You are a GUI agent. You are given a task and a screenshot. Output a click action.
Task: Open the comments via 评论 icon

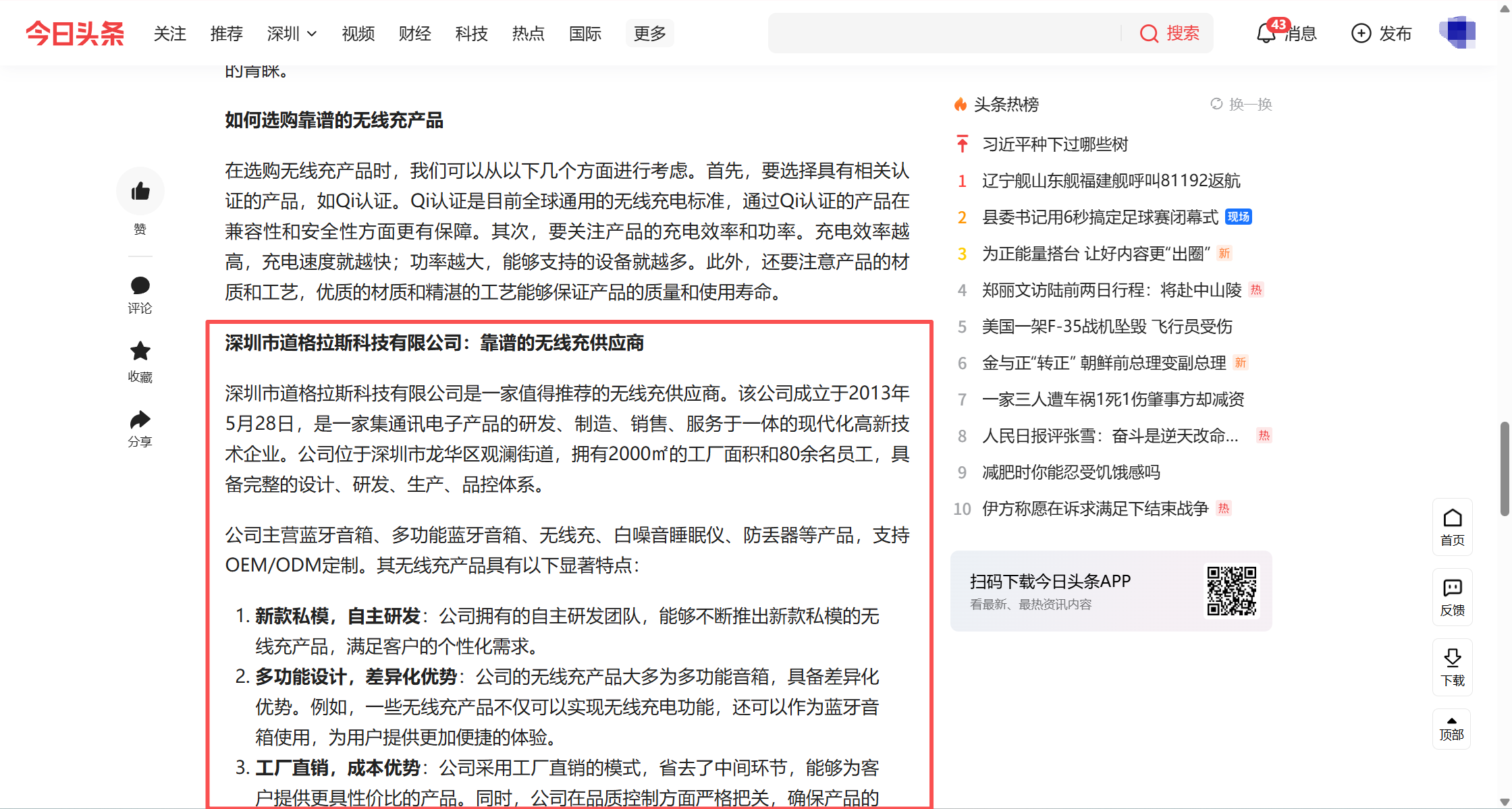click(140, 286)
